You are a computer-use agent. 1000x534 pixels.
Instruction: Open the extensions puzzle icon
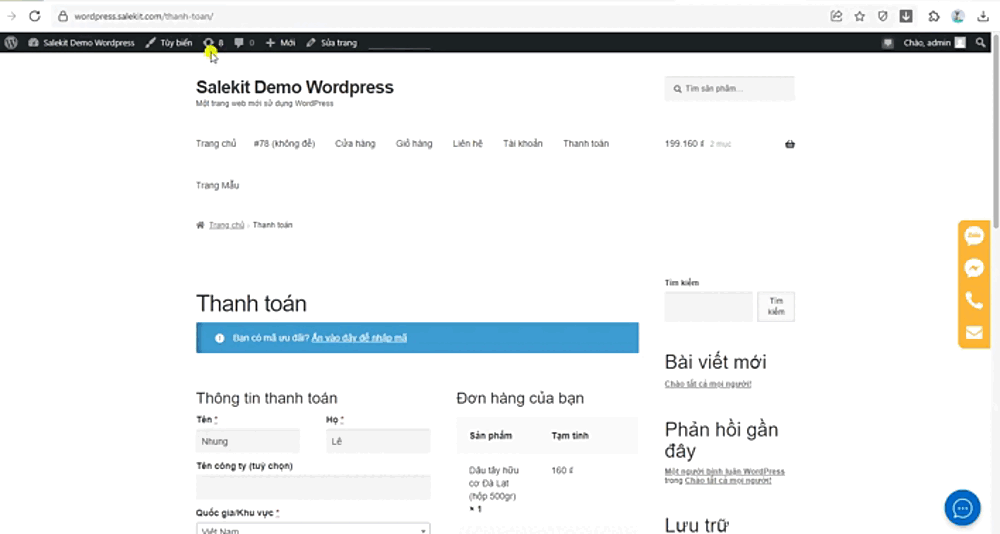(x=934, y=16)
